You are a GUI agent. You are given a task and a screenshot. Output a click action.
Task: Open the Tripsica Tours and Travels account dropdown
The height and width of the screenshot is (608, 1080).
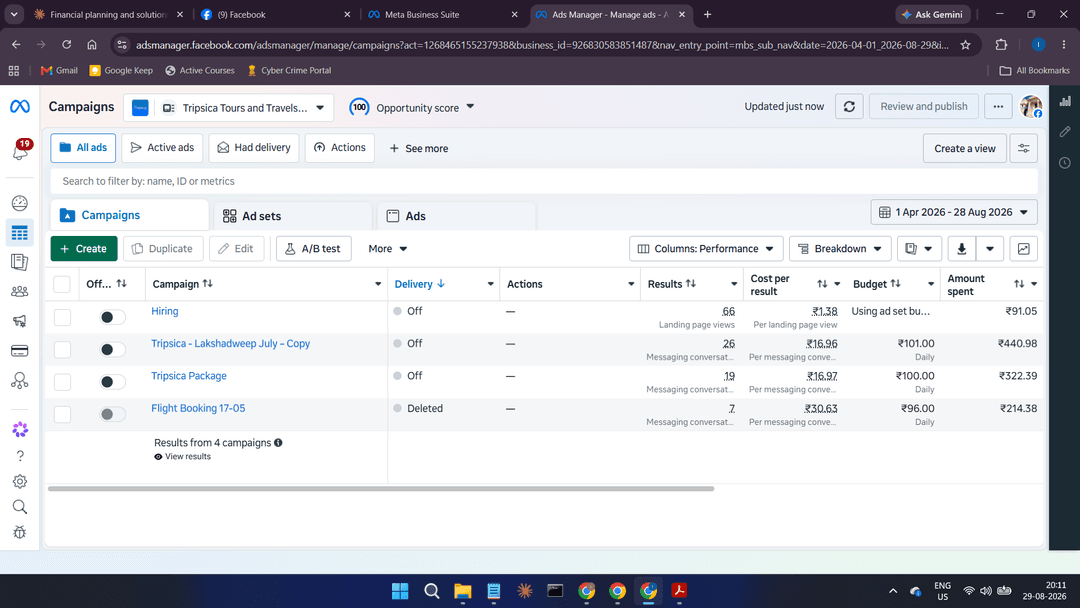229,107
